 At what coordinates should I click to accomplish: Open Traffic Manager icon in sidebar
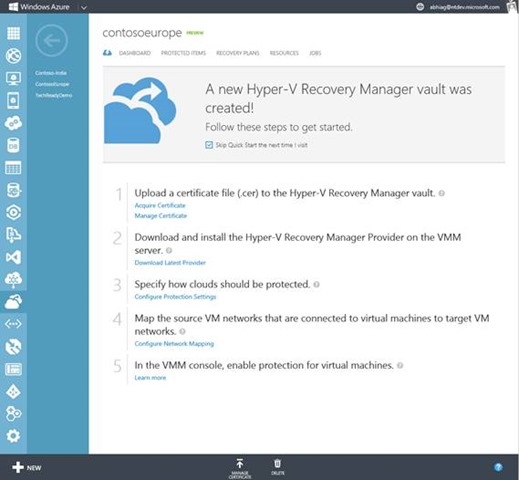(x=13, y=347)
